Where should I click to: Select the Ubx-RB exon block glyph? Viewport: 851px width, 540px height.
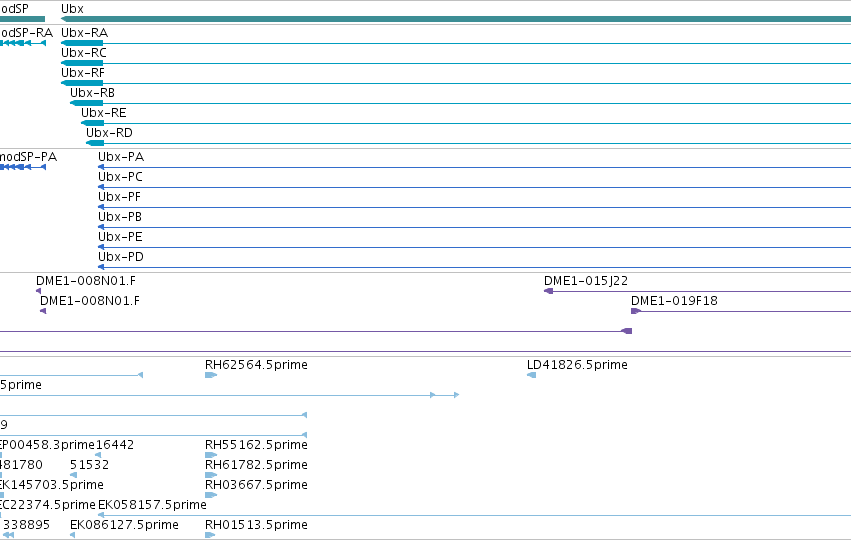tap(86, 103)
